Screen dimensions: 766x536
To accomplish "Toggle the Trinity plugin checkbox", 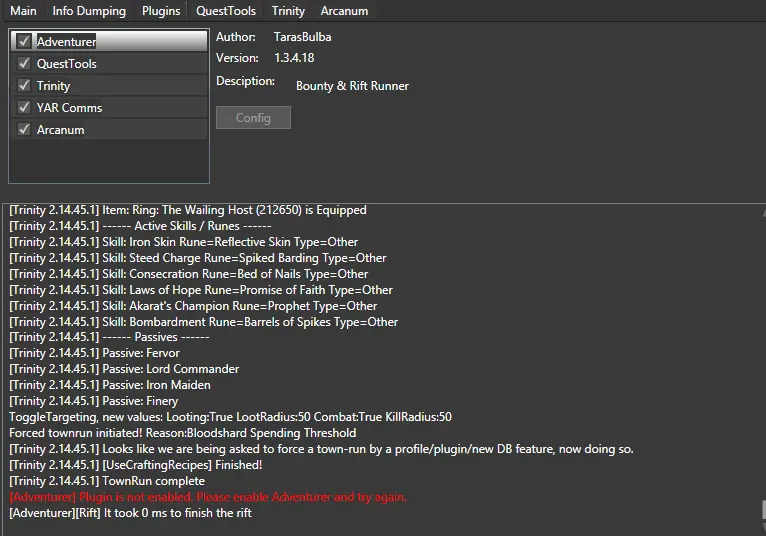I will (24, 85).
